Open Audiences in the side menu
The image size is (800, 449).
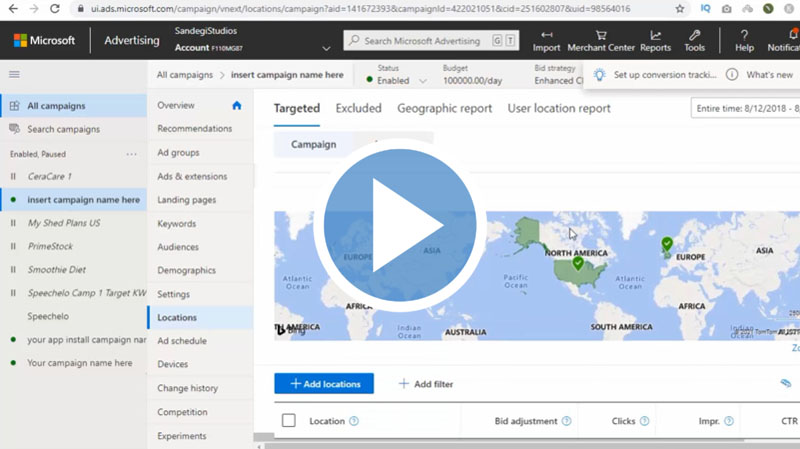pyautogui.click(x=178, y=247)
